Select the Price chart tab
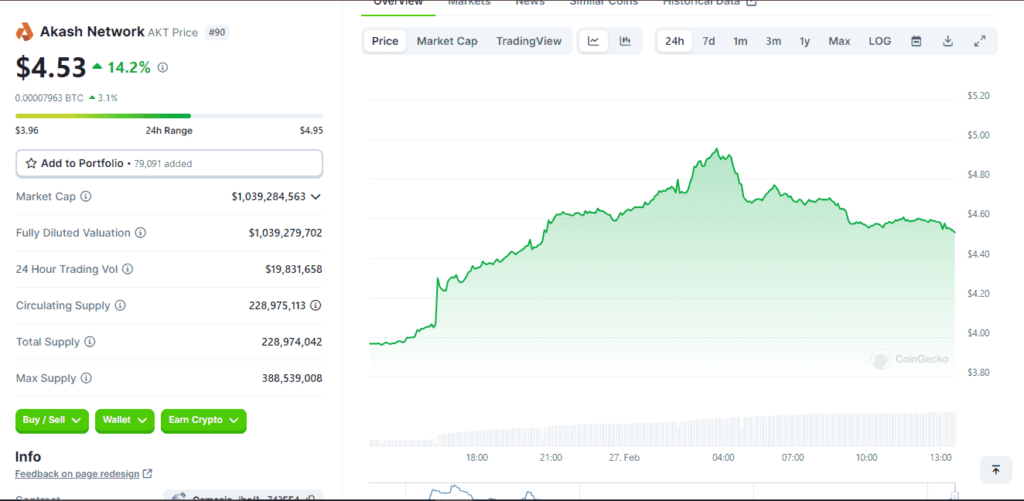Viewport: 1024px width, 501px height. 385,41
